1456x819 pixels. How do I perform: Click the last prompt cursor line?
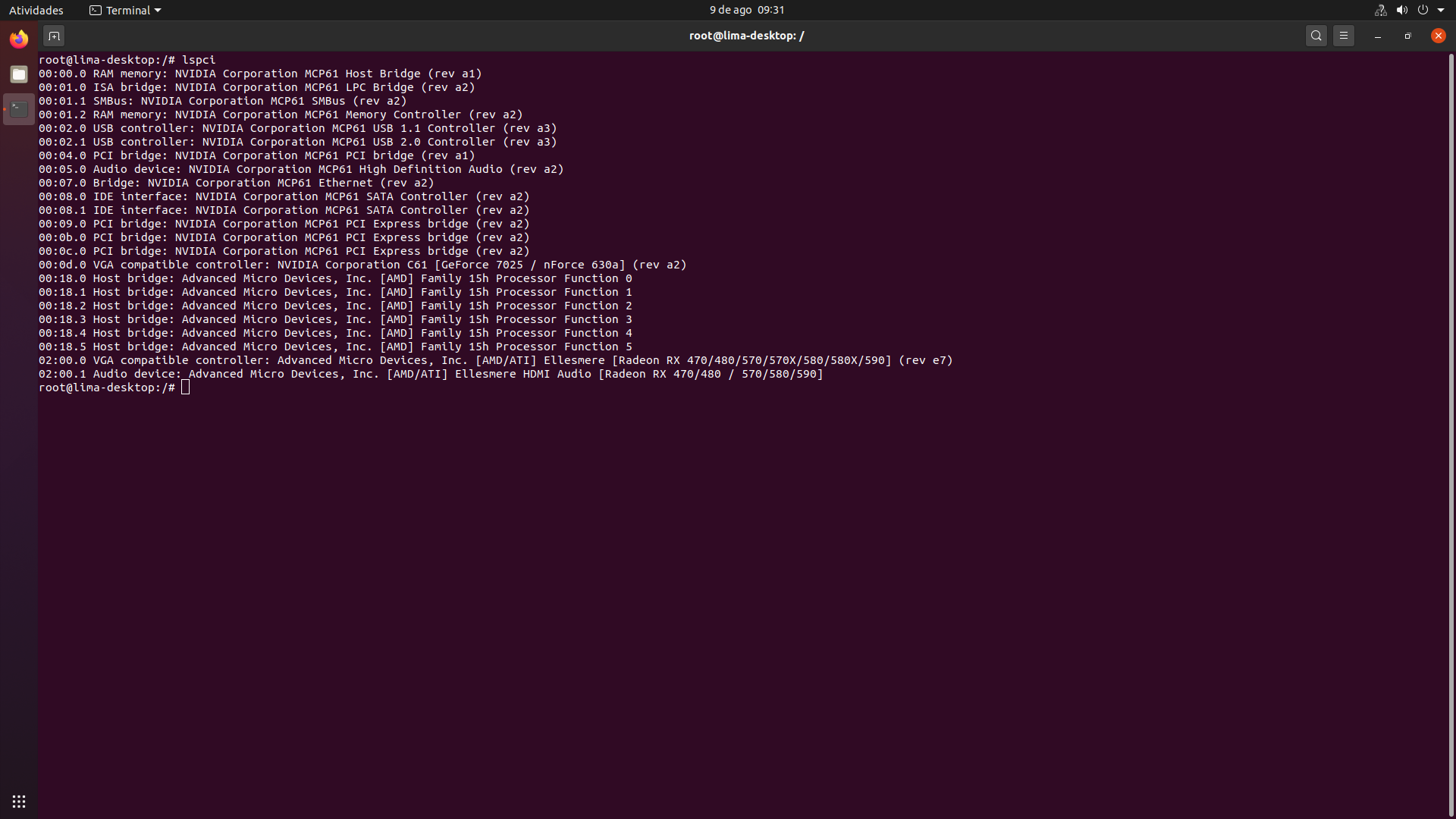pos(115,388)
